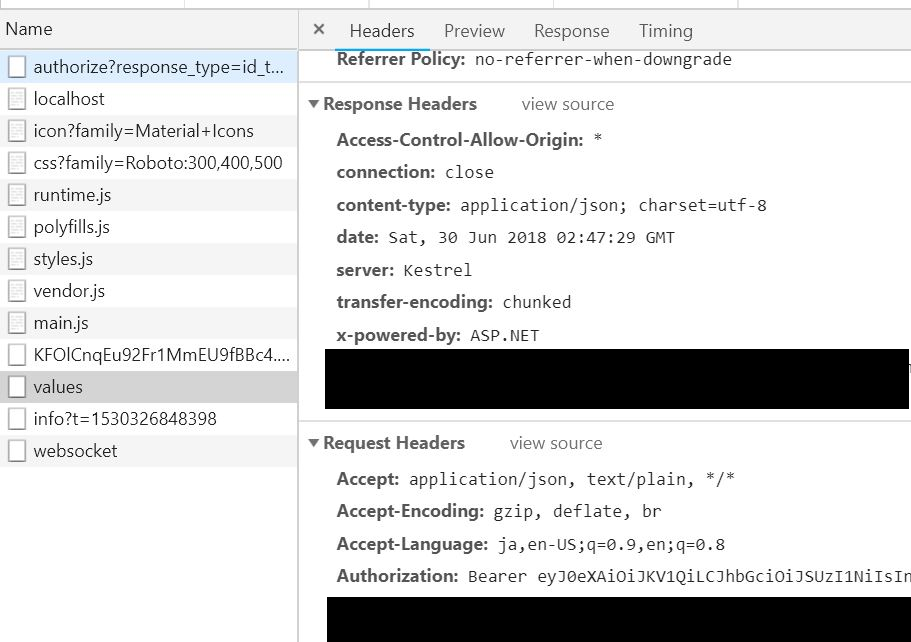
Task: Click Accept-Encoding value gzip, deflate, br
Action: (578, 511)
